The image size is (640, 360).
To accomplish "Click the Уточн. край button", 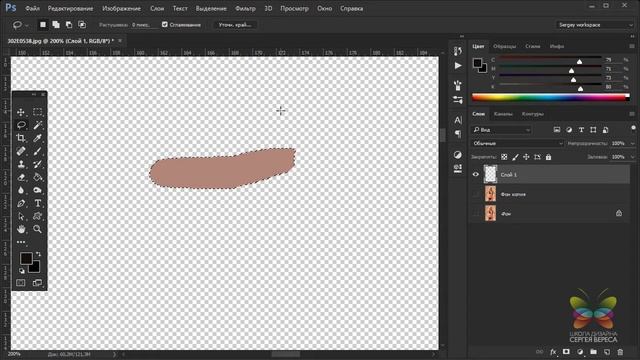I will point(235,25).
